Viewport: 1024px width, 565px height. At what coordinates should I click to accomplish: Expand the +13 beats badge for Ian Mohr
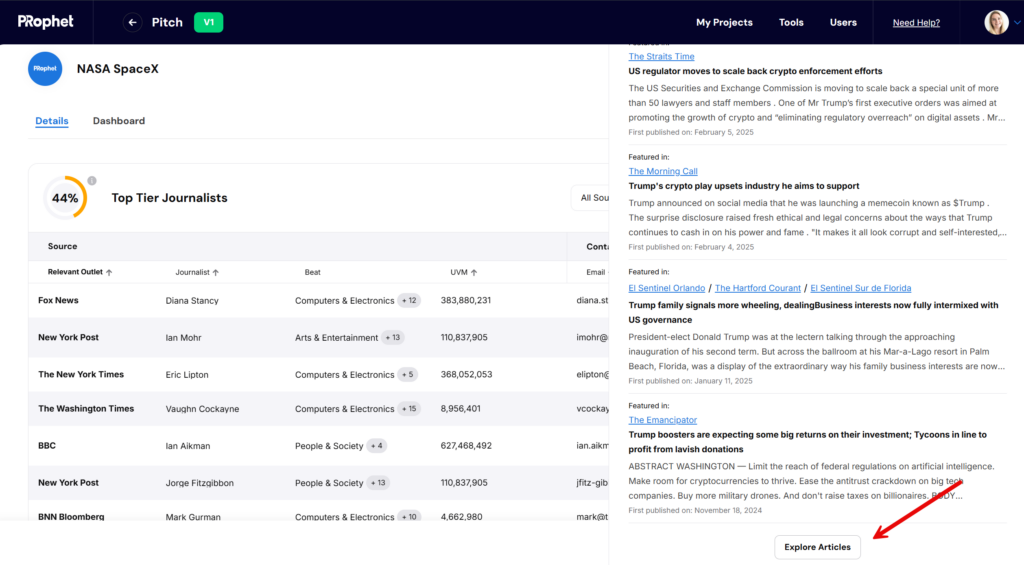[392, 338]
